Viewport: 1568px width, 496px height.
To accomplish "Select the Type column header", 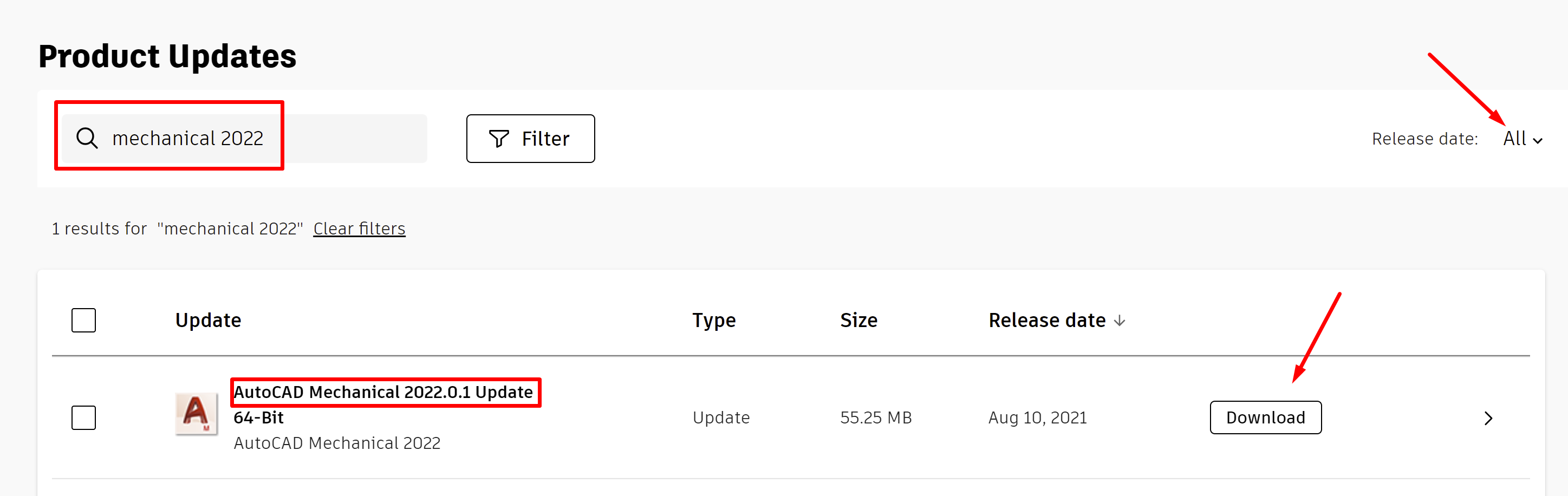I will (713, 319).
